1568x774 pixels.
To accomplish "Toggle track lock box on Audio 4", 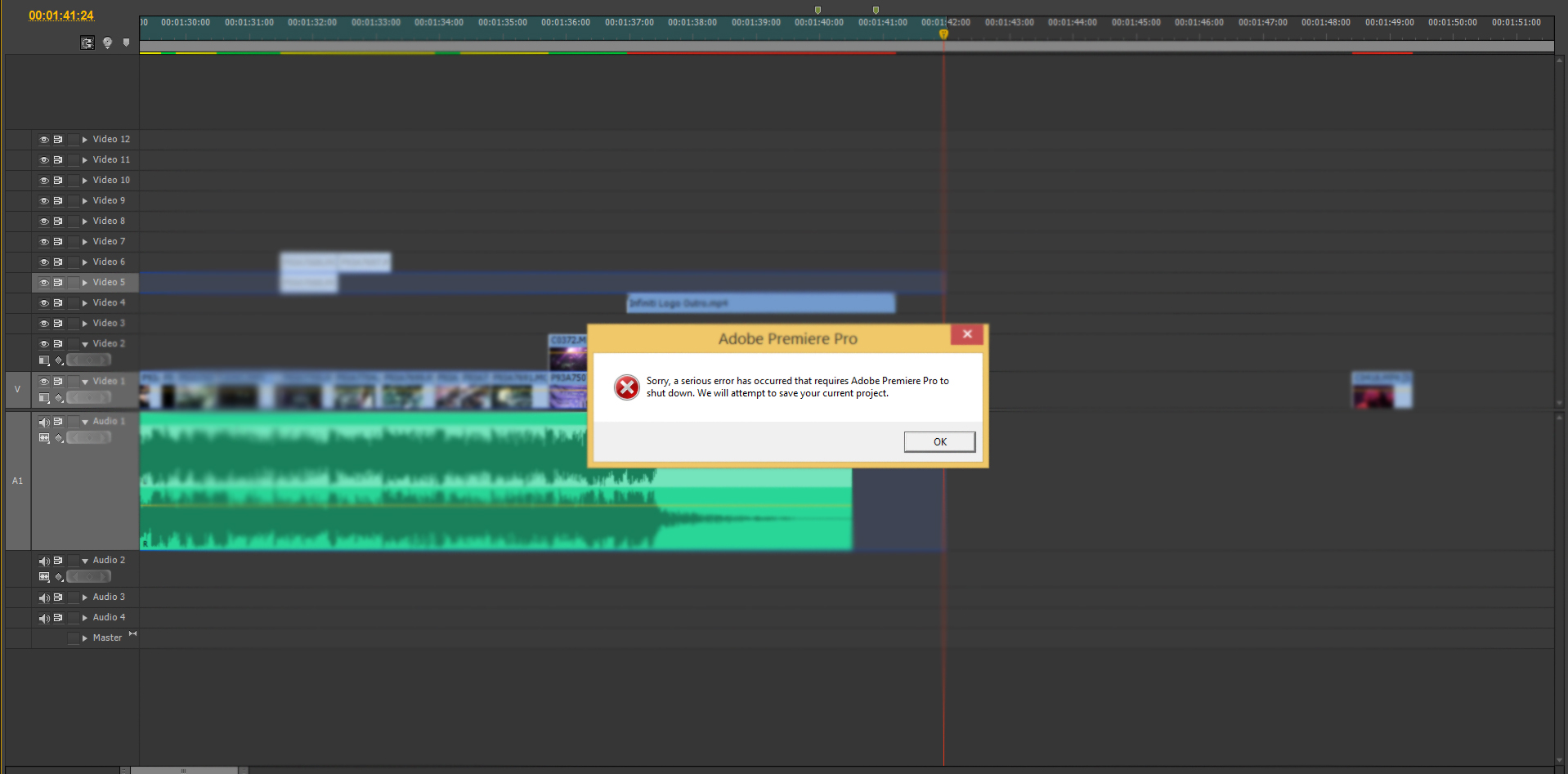I will click(74, 618).
